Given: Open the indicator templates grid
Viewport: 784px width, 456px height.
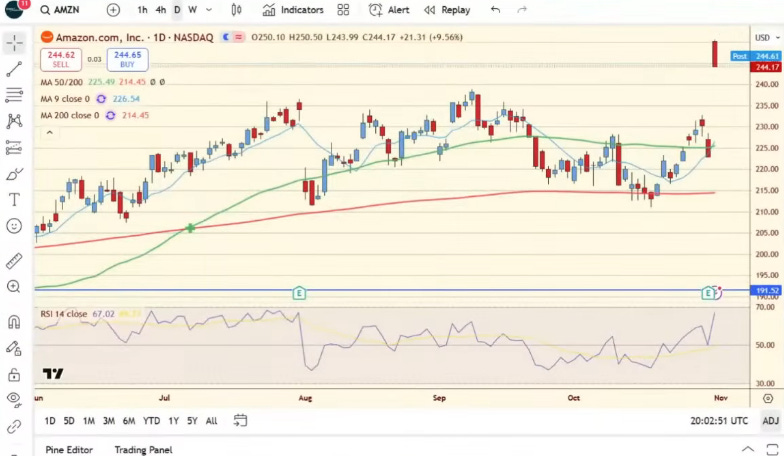Looking at the screenshot, I should click(343, 10).
